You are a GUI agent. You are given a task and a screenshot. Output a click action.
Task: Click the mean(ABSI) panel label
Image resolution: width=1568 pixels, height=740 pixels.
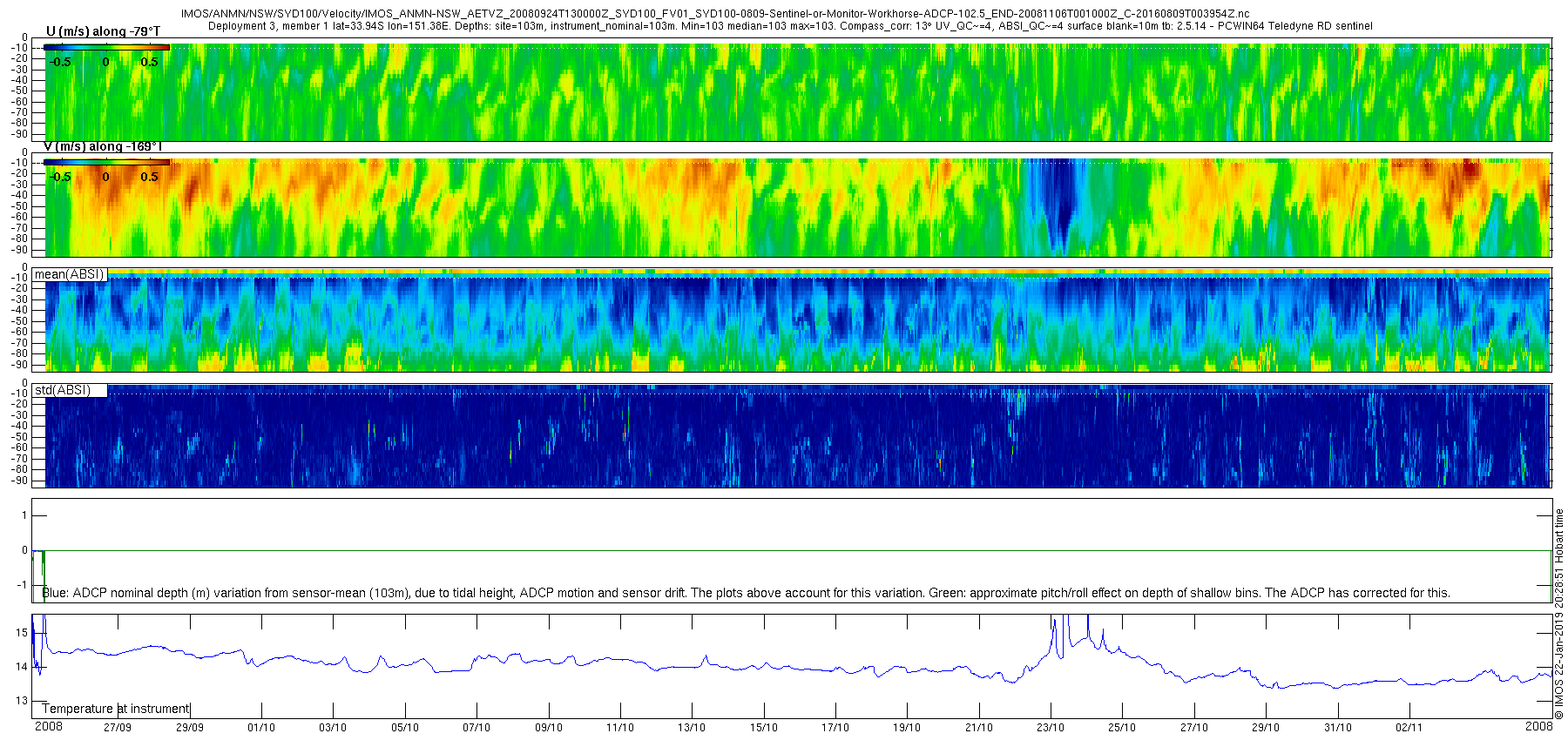coord(70,274)
